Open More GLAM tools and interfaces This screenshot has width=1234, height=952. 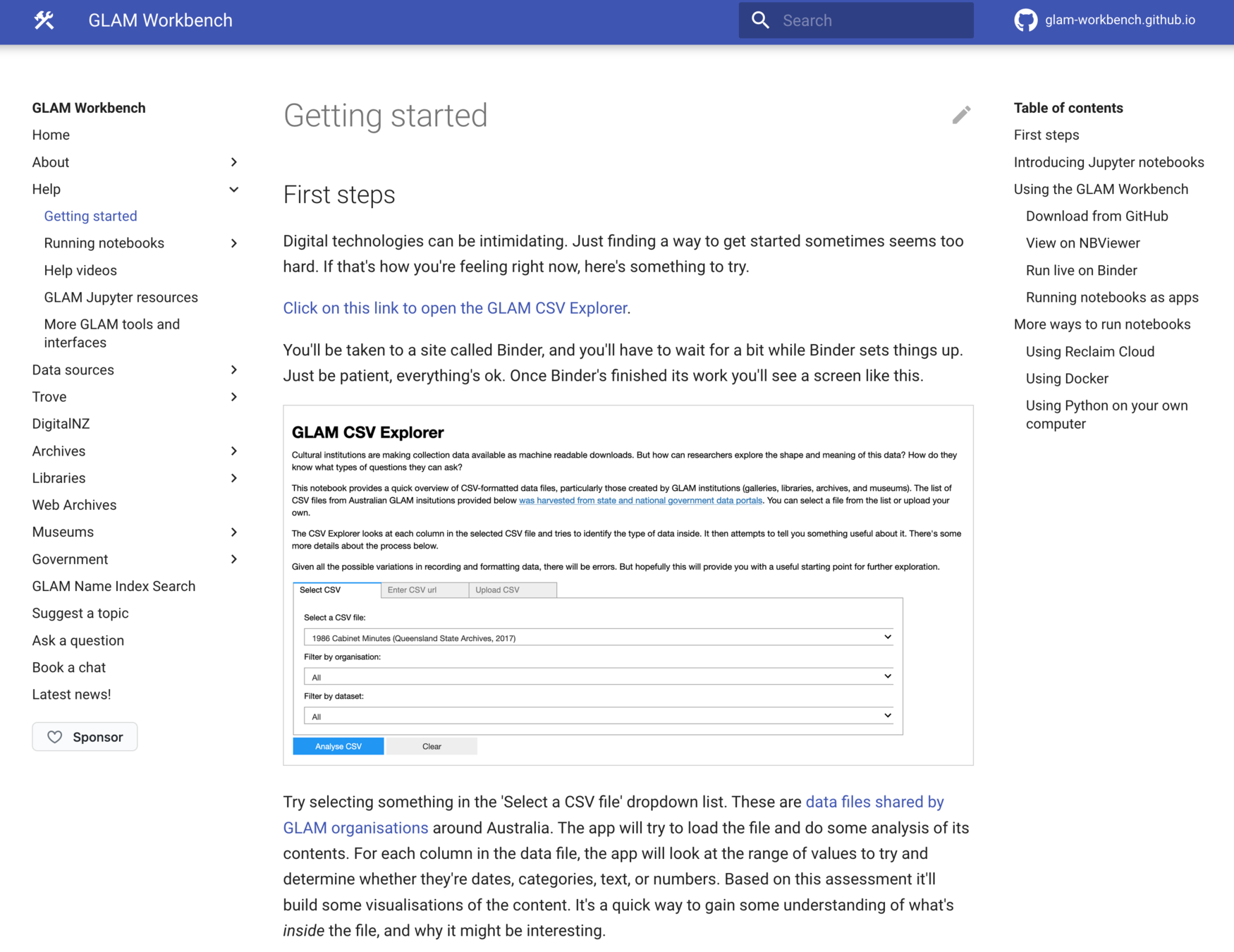112,334
